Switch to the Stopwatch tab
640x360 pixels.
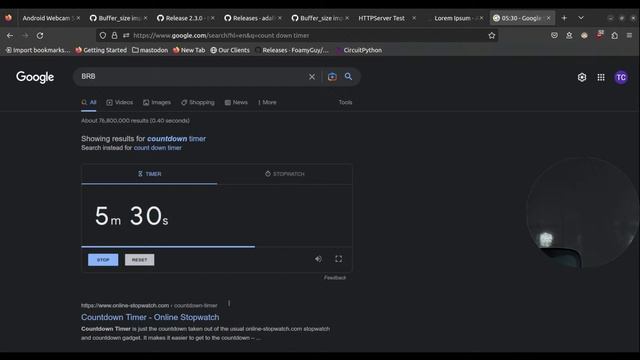284,174
